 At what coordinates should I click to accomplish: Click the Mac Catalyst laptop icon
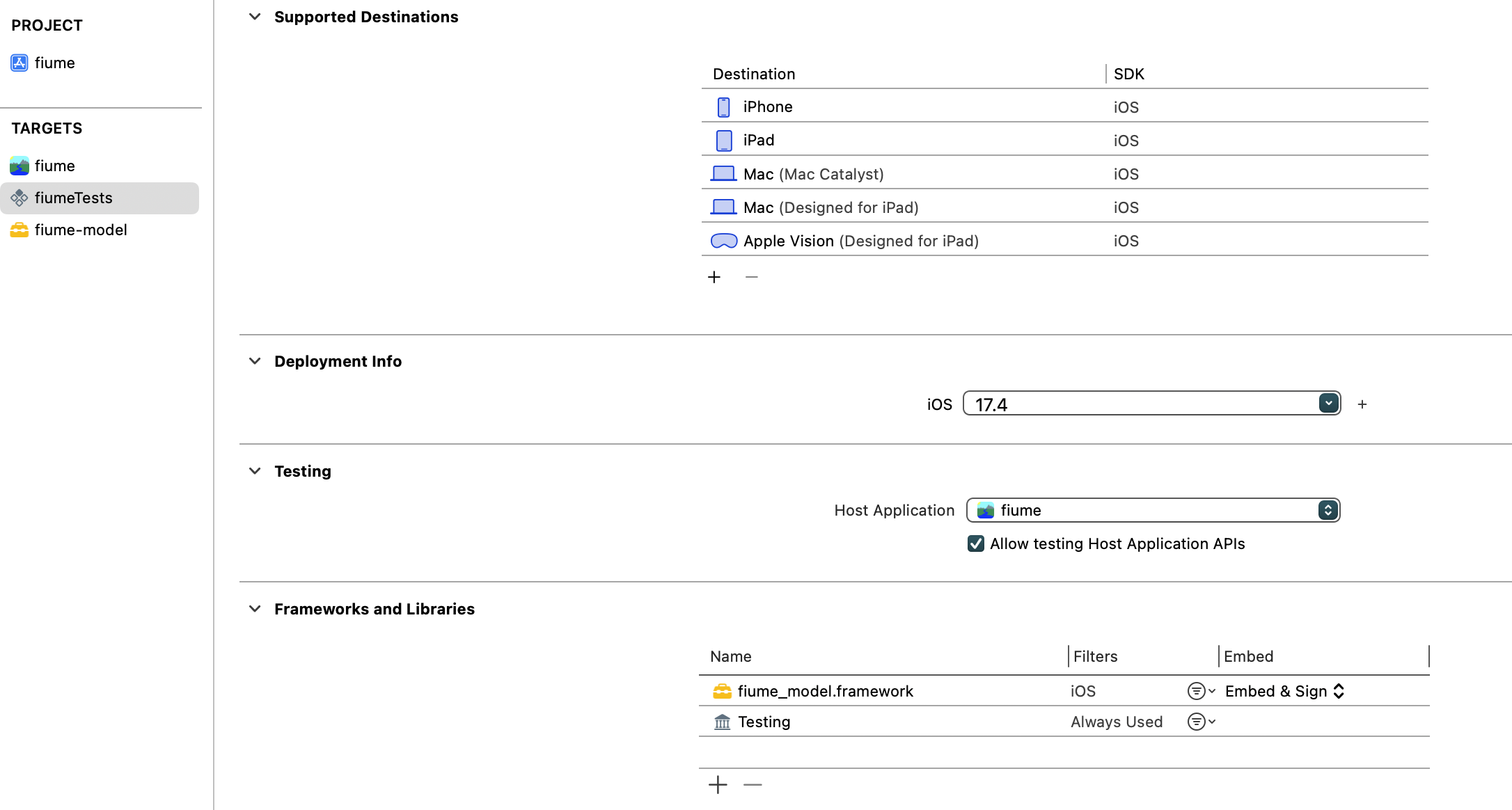[723, 173]
